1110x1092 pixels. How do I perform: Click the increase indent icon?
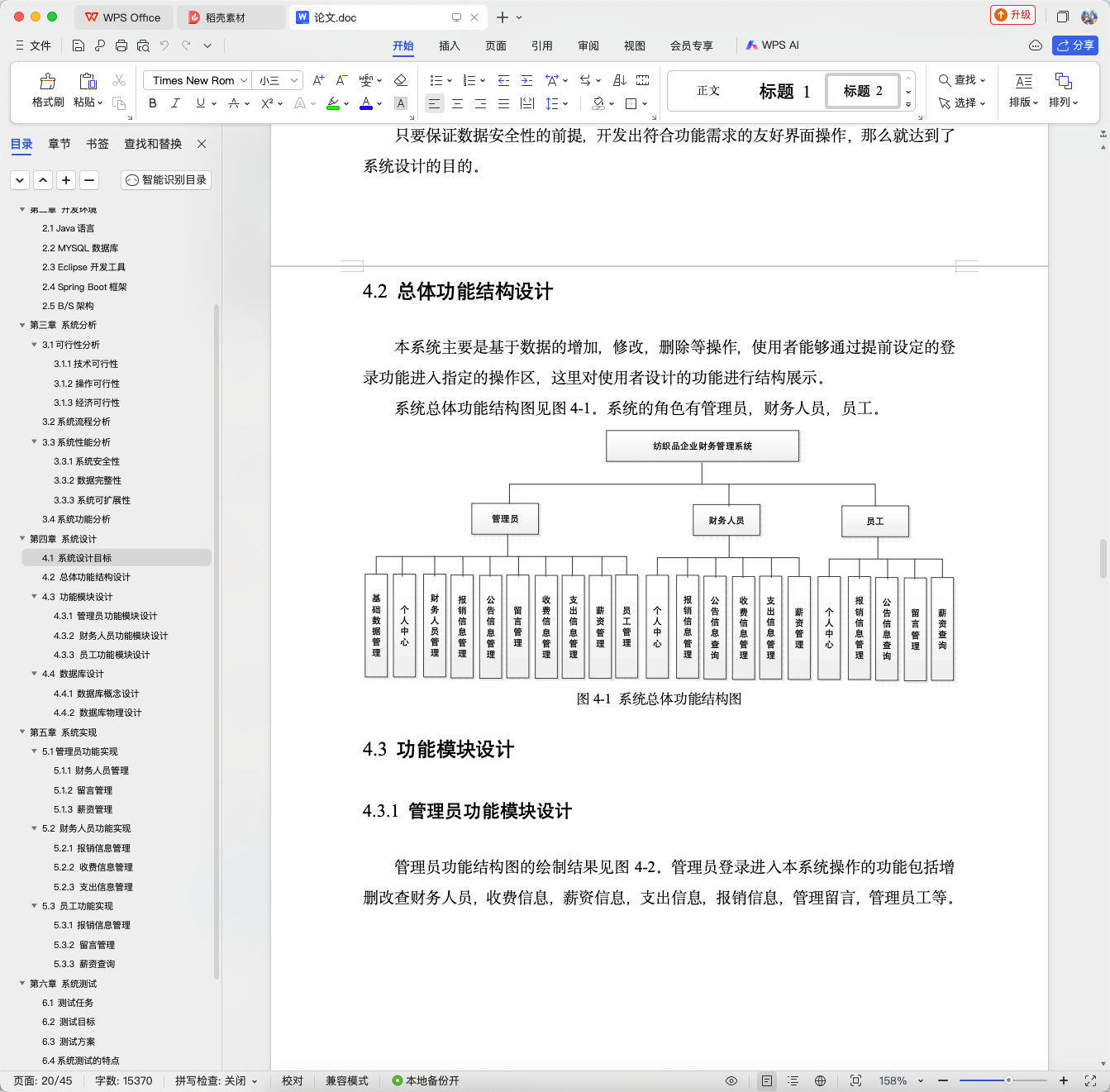[x=526, y=80]
